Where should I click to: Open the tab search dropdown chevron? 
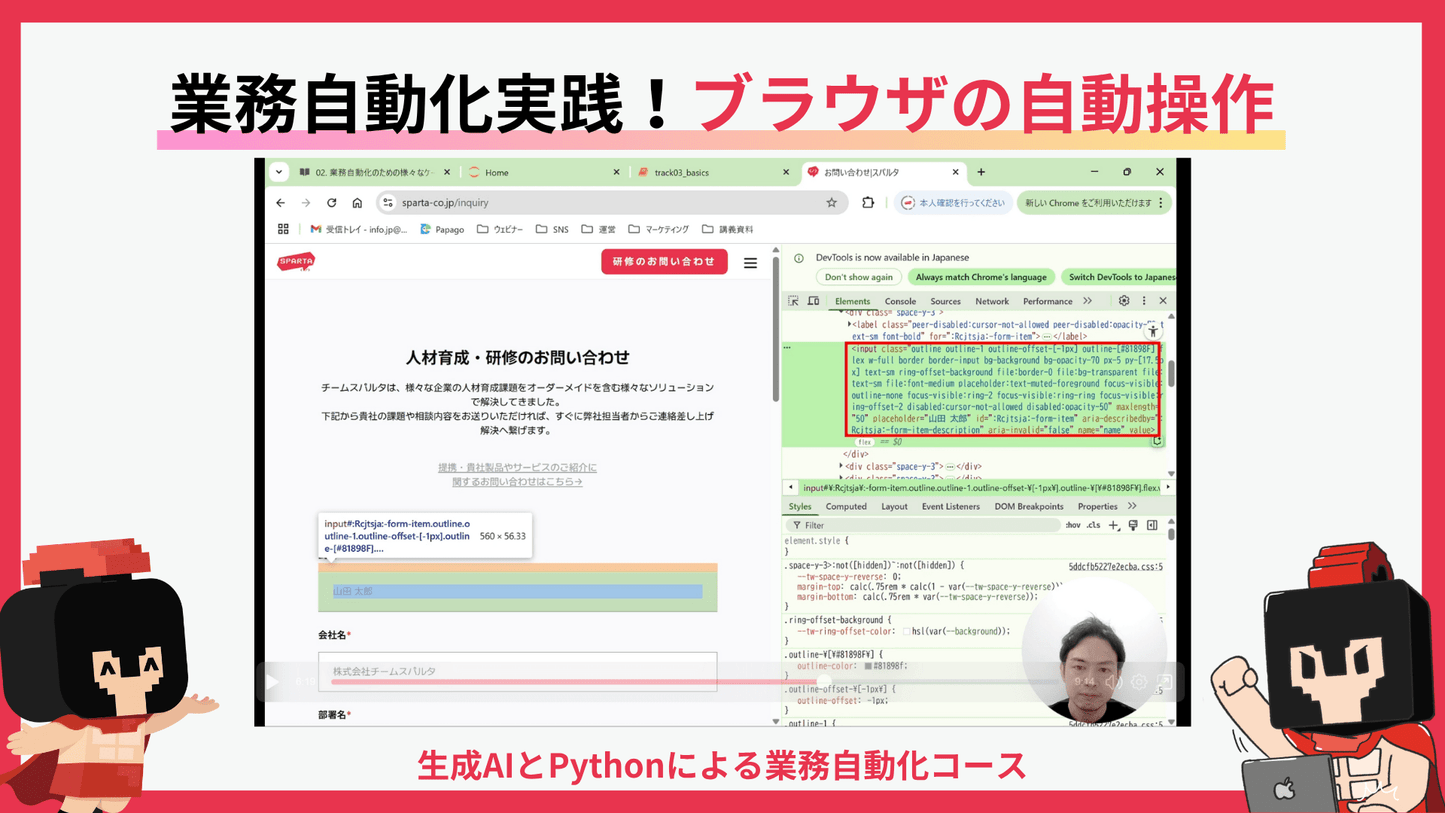[x=279, y=172]
